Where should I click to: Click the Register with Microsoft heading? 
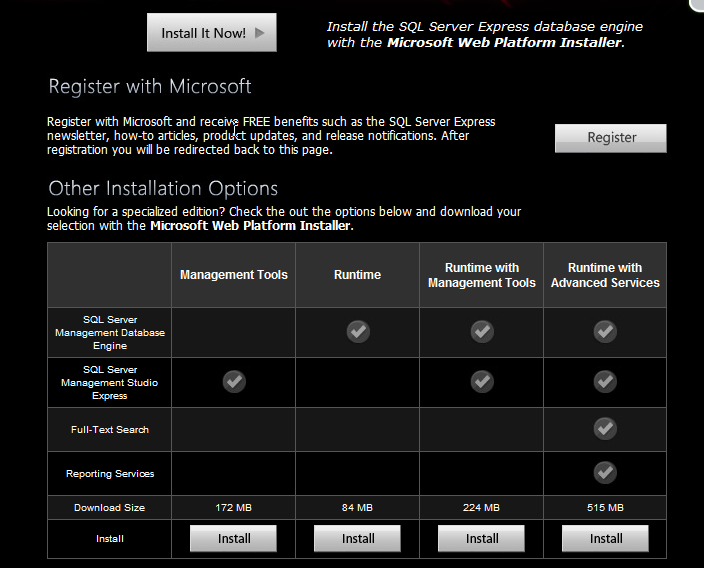tap(150, 86)
